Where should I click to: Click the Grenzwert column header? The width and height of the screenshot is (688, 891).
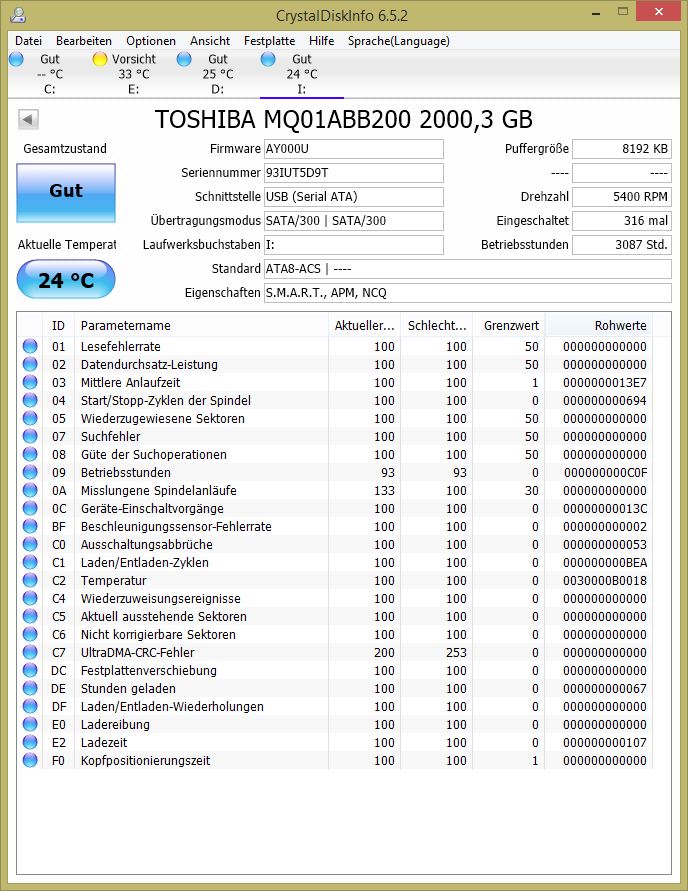tap(510, 326)
